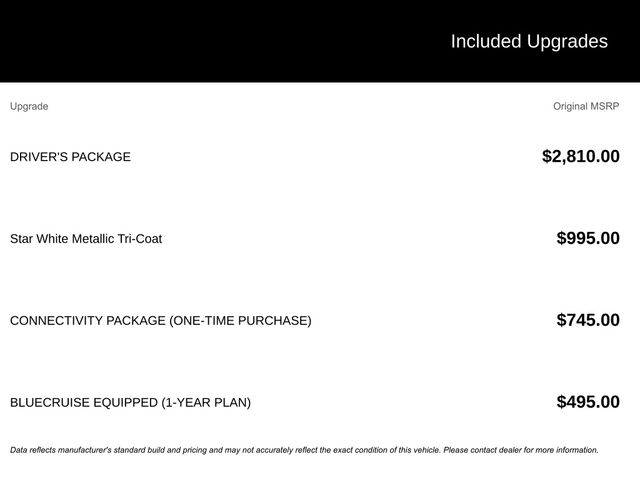Click the $2,810.00 price
This screenshot has height=480, width=640.
pos(580,156)
